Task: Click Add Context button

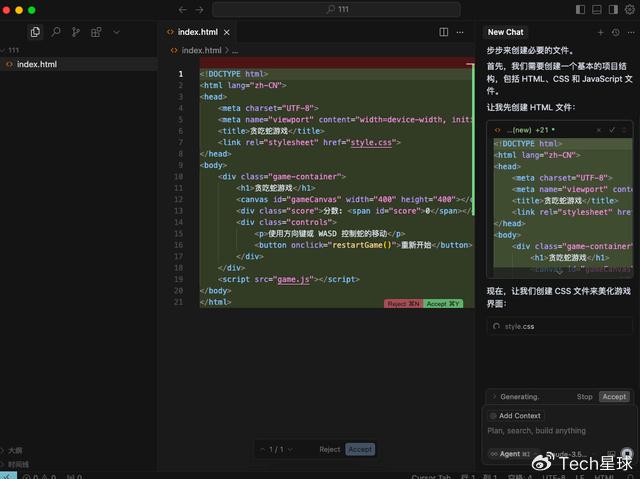Action: tap(516, 416)
